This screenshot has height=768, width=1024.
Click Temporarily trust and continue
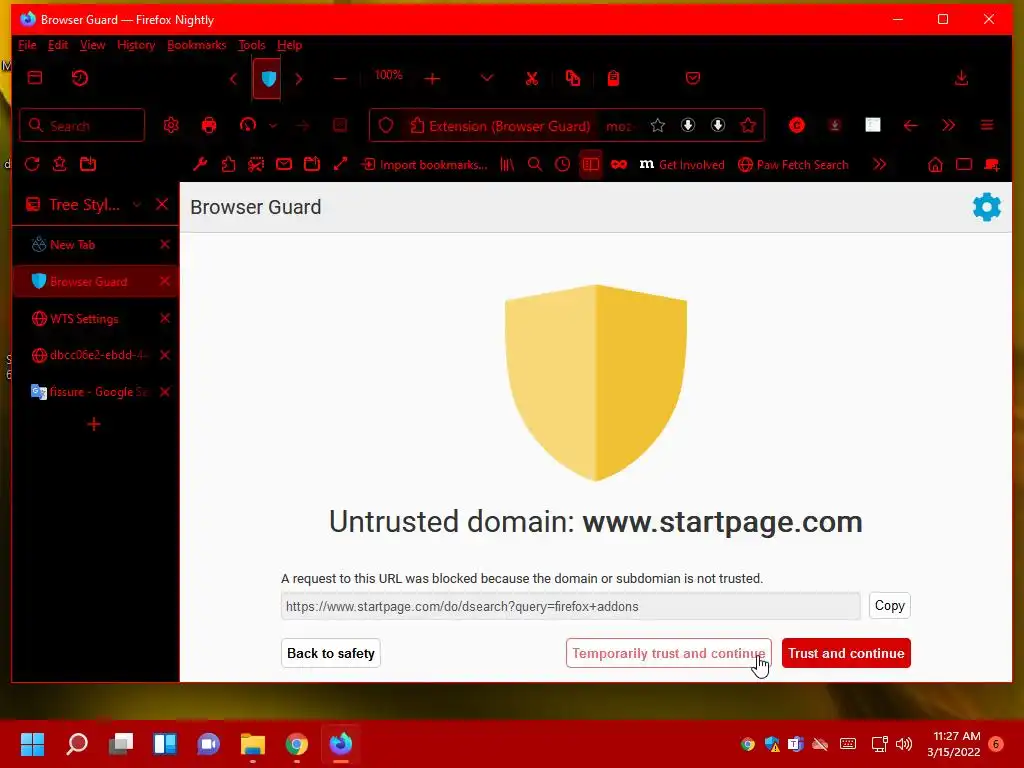[668, 653]
